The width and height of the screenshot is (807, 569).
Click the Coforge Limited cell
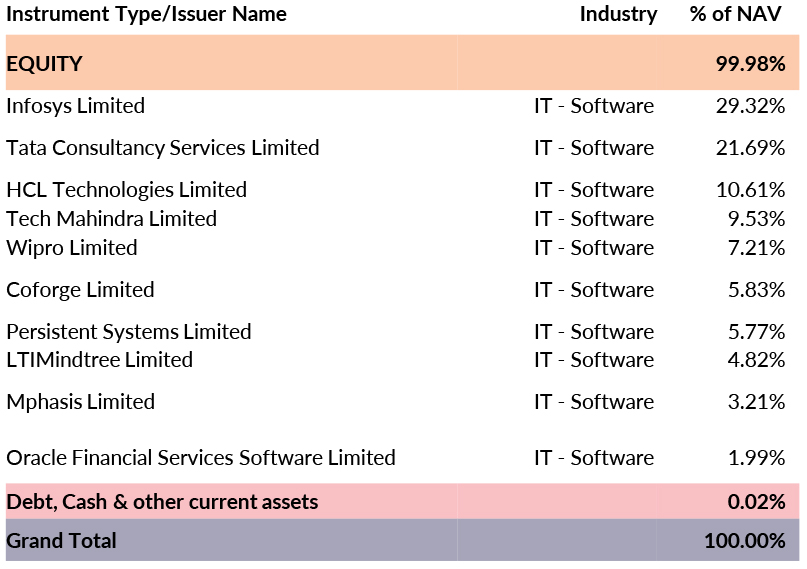(80, 290)
